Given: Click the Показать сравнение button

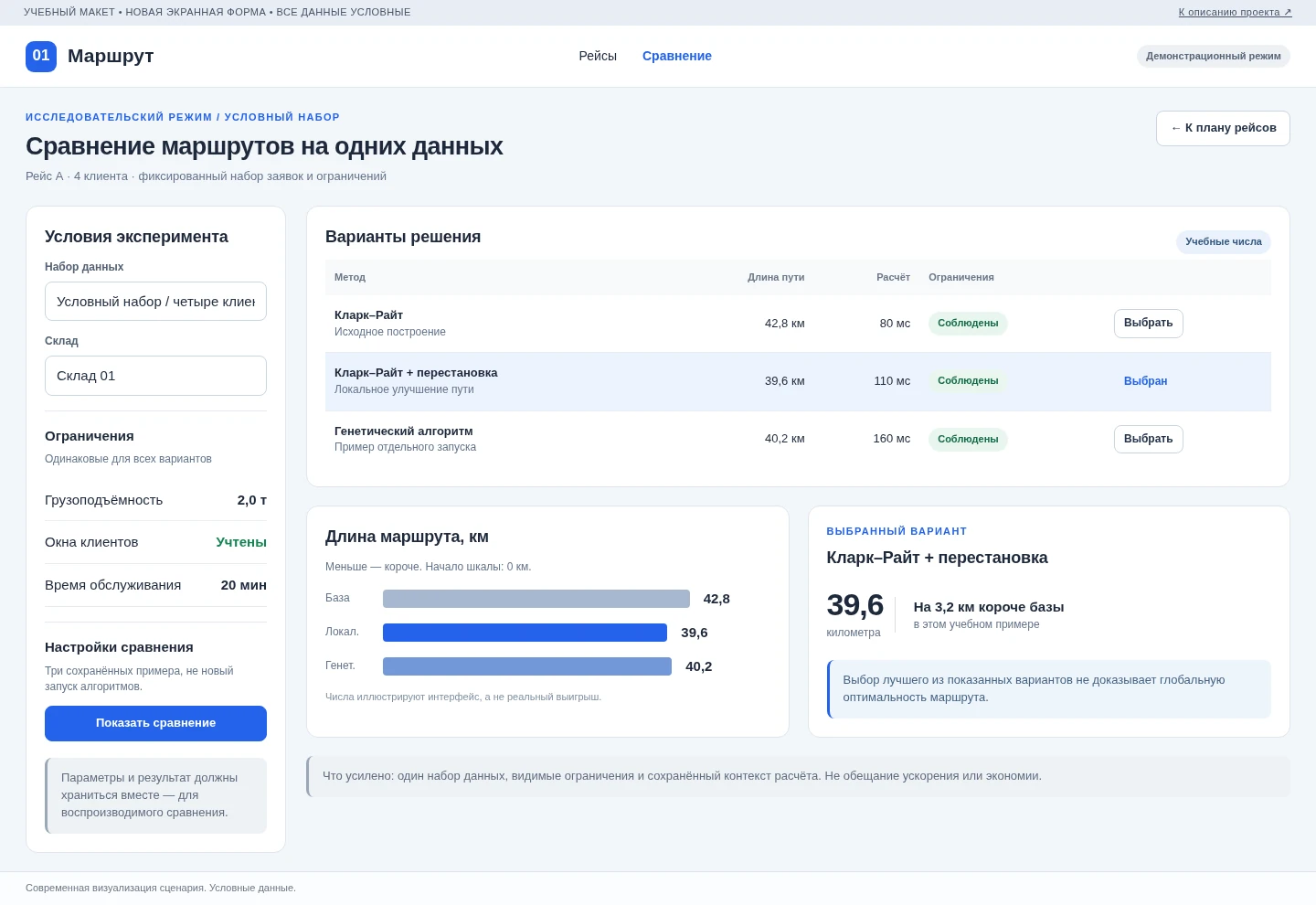Looking at the screenshot, I should coord(155,723).
